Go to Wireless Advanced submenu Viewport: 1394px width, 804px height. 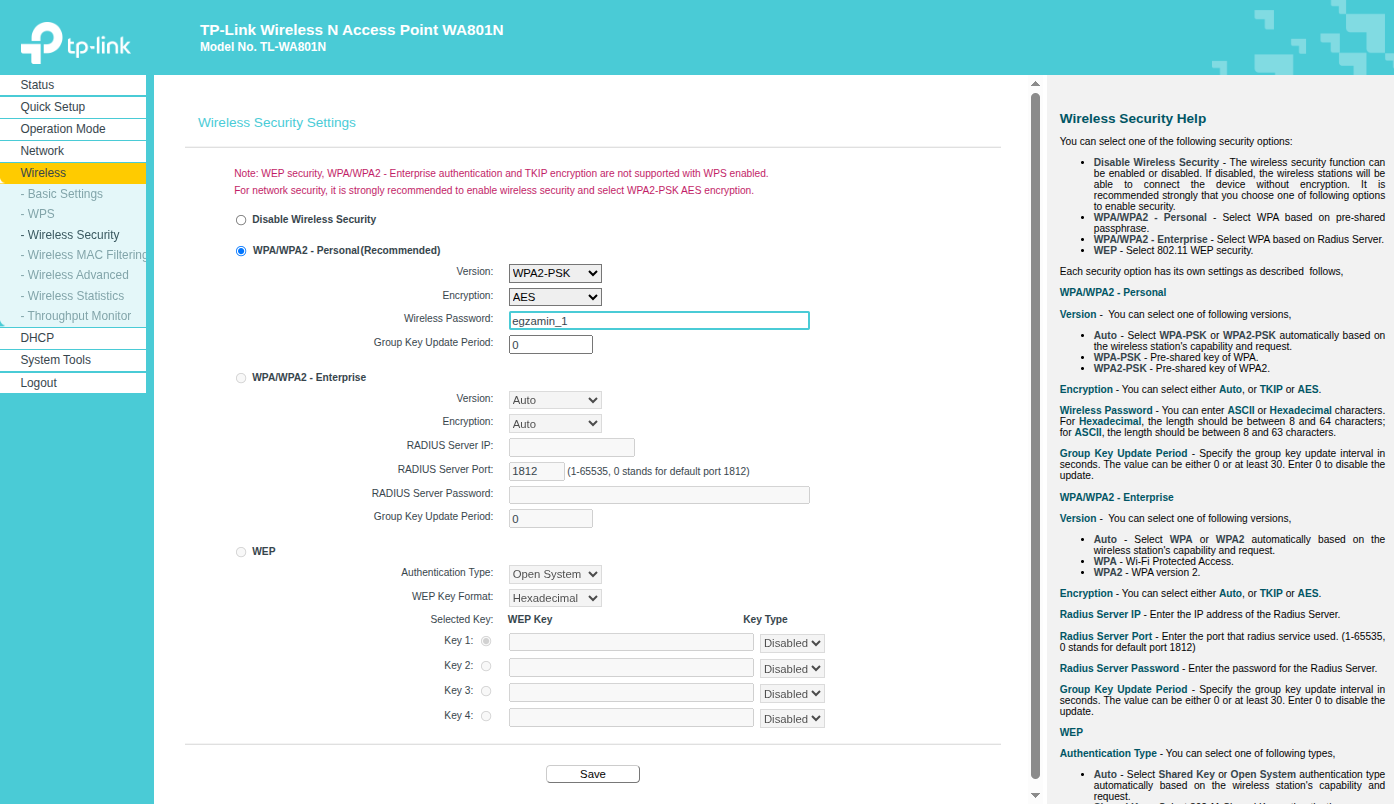tap(74, 275)
